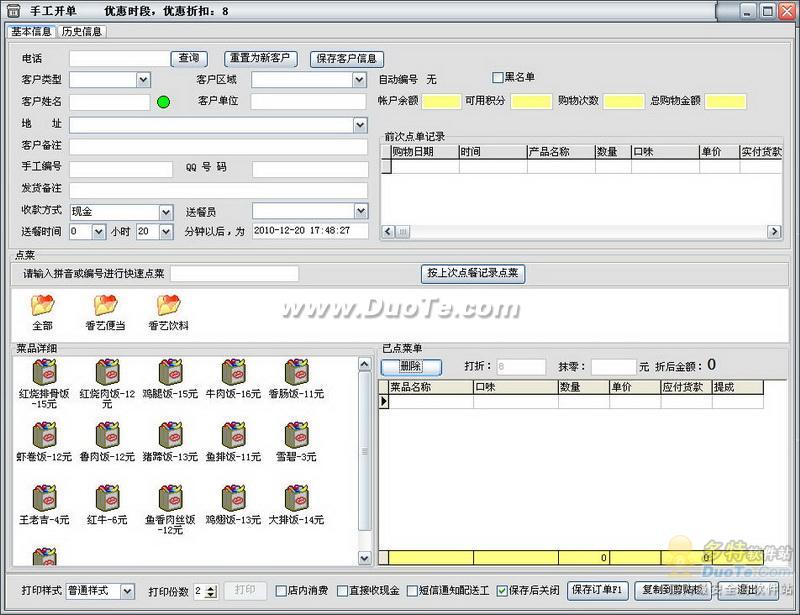Click the 电话 input field
Screen dimensions: 800x615
click(119, 59)
